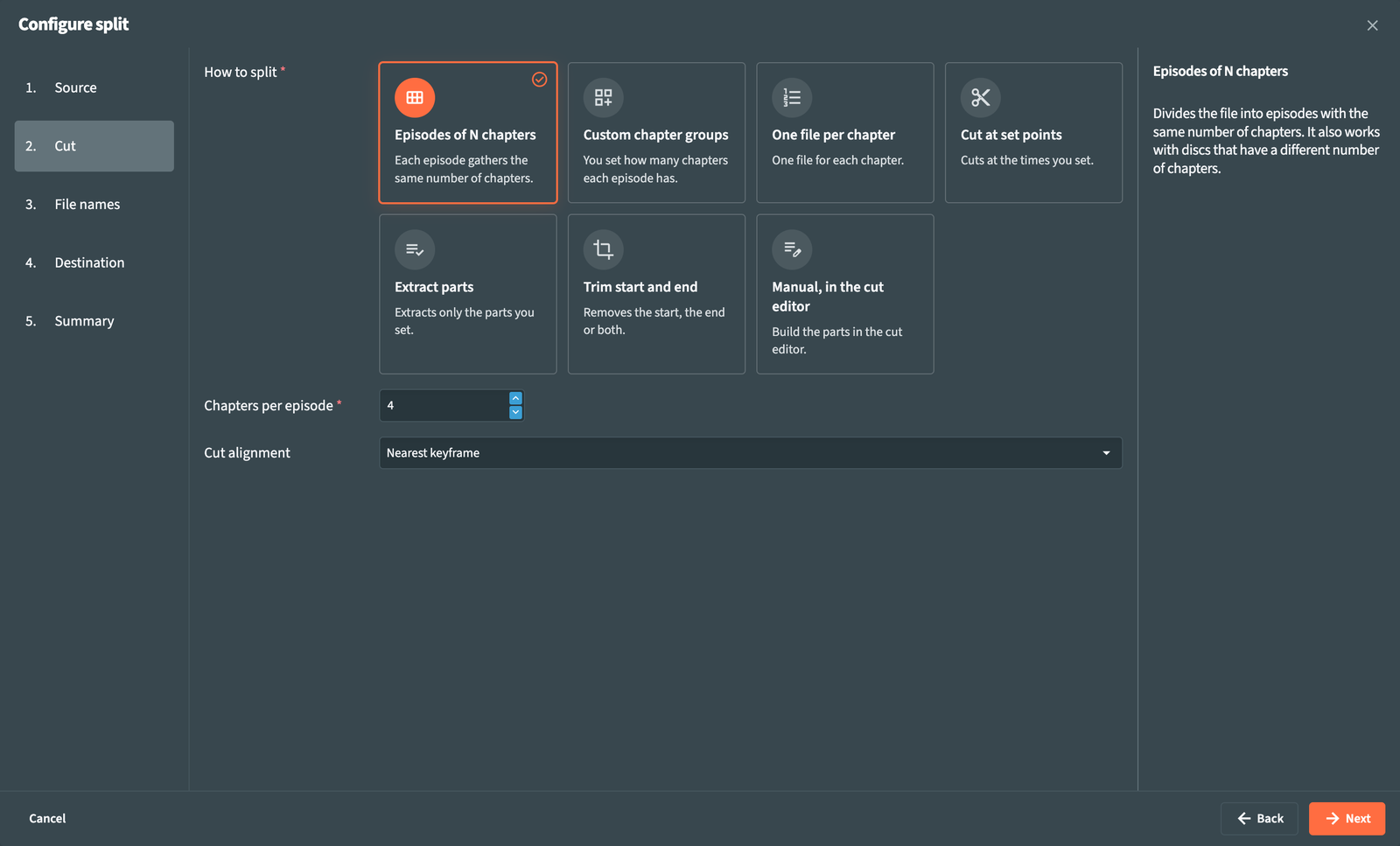Pick the One file per chapter list icon
This screenshot has height=846, width=1400.
792,97
